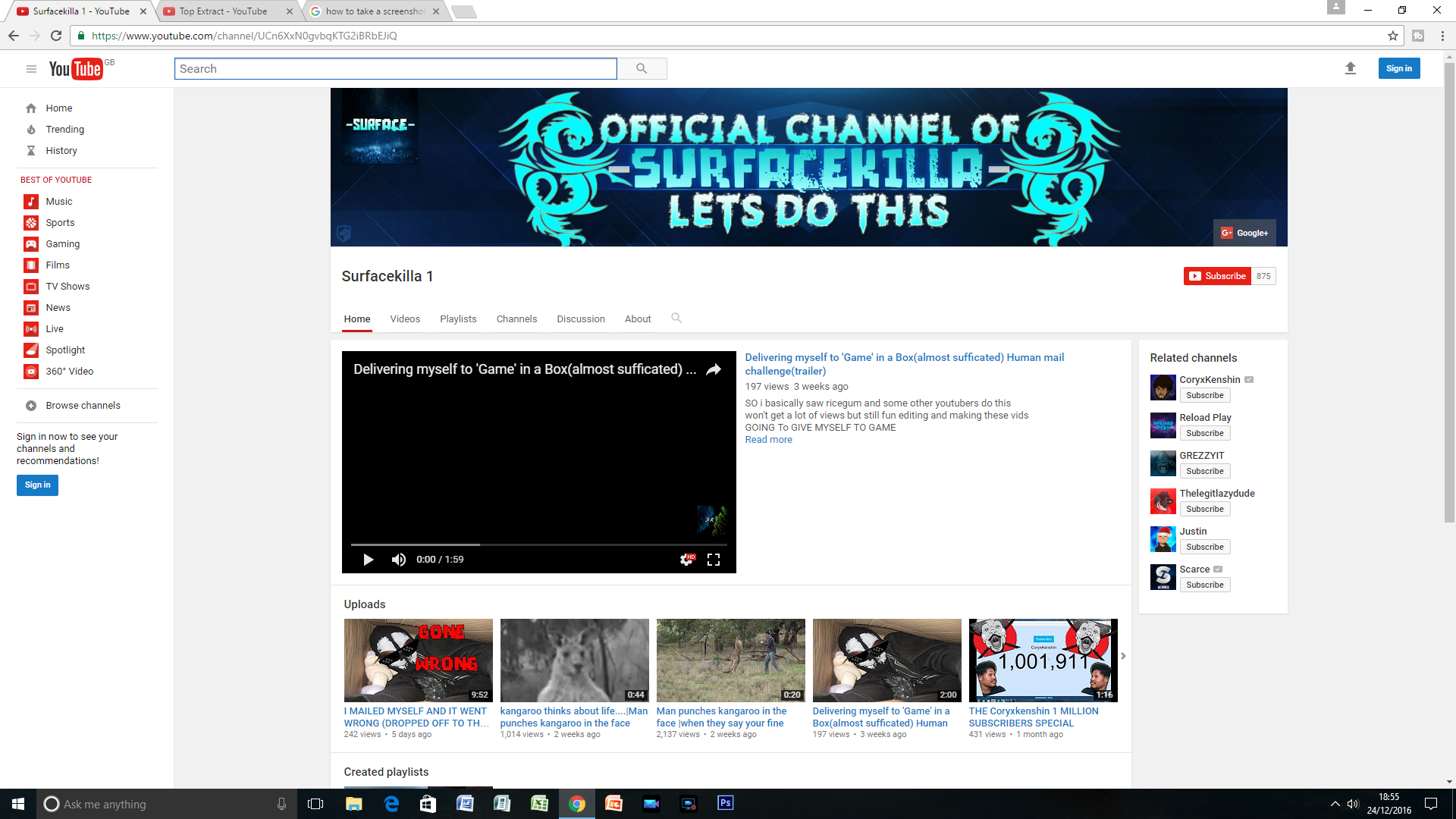Open the Spotlight category icon
1456x819 pixels.
[x=31, y=350]
